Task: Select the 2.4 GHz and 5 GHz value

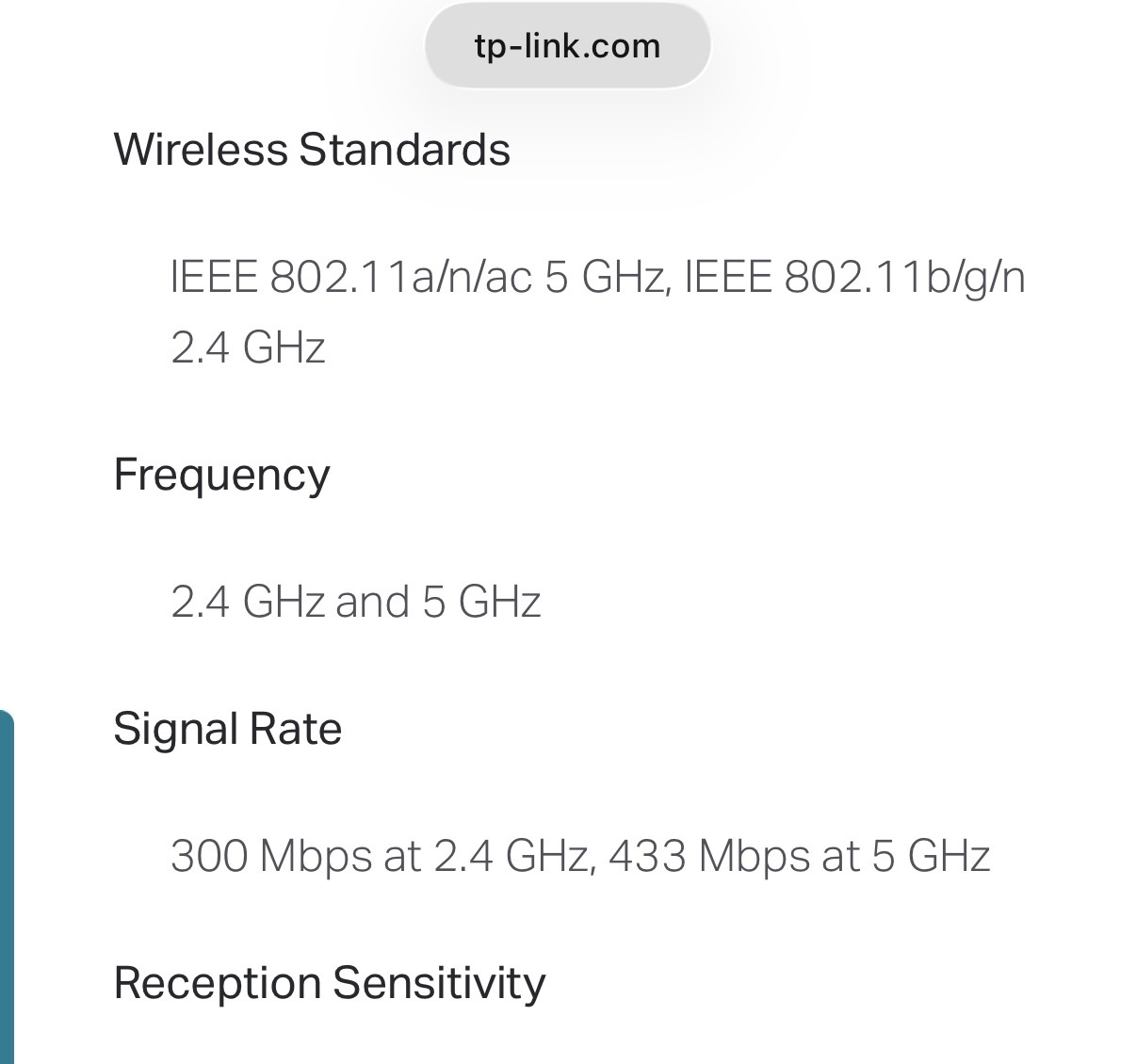Action: pos(356,602)
